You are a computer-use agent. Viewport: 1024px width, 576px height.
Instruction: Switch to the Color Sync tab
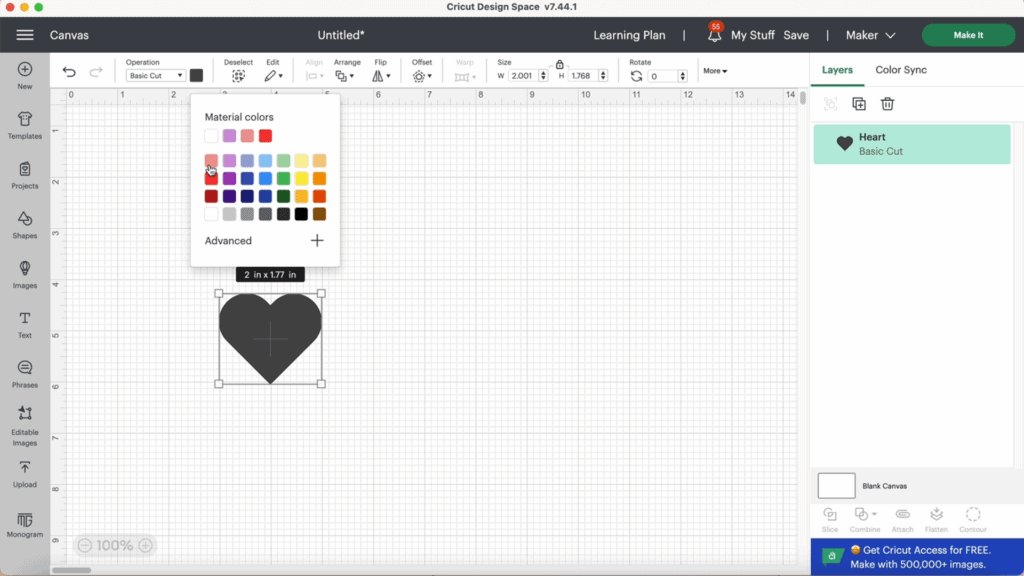901,70
